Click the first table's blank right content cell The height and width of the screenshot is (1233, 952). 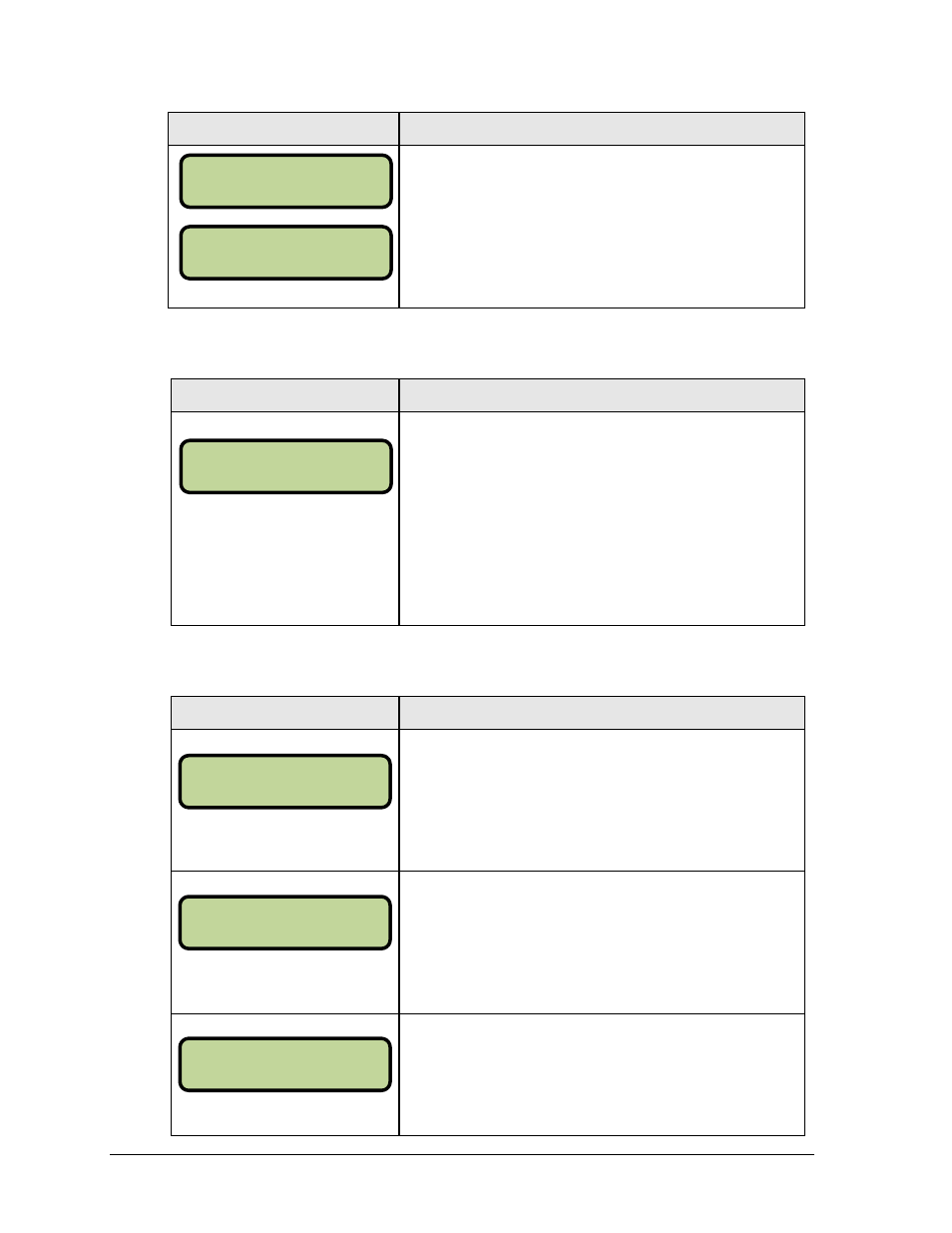602,227
